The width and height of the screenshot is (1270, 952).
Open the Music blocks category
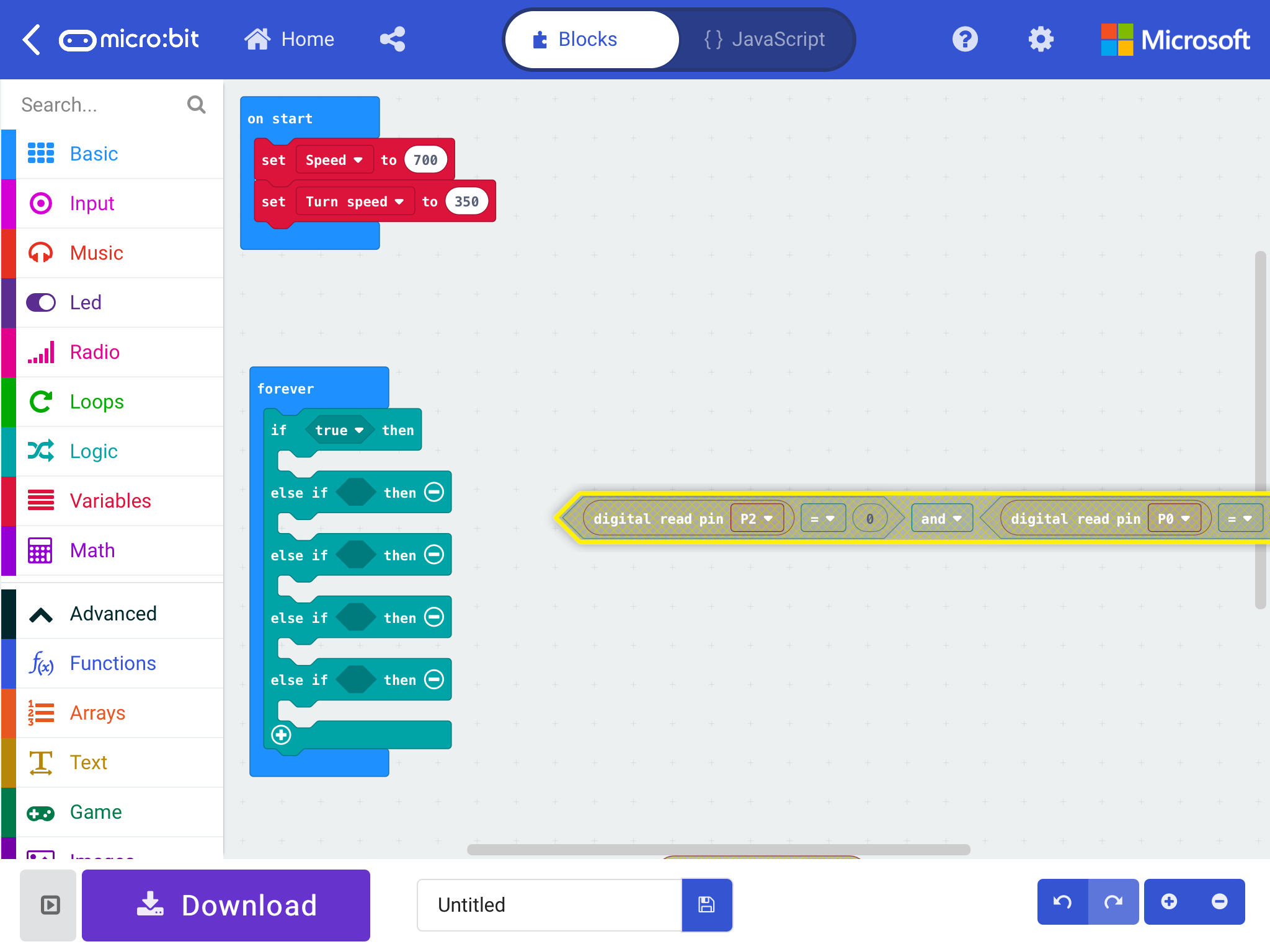95,252
